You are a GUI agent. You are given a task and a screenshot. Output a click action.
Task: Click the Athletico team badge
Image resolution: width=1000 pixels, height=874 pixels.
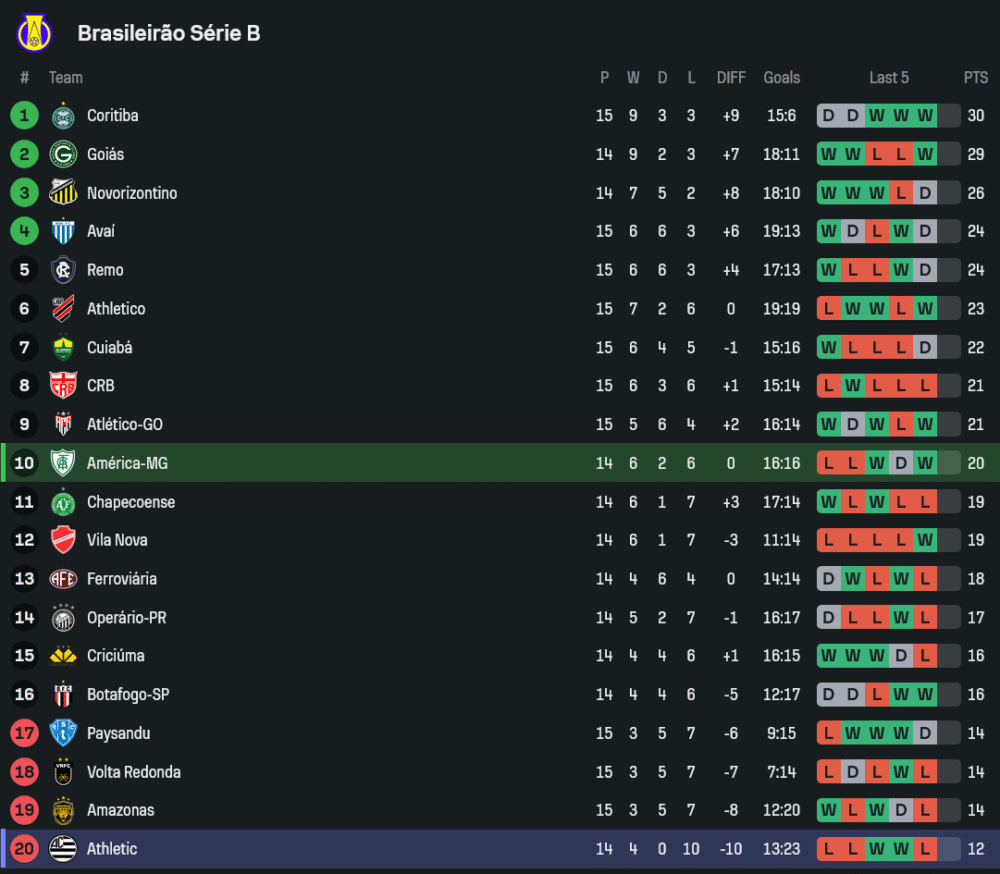[63, 309]
